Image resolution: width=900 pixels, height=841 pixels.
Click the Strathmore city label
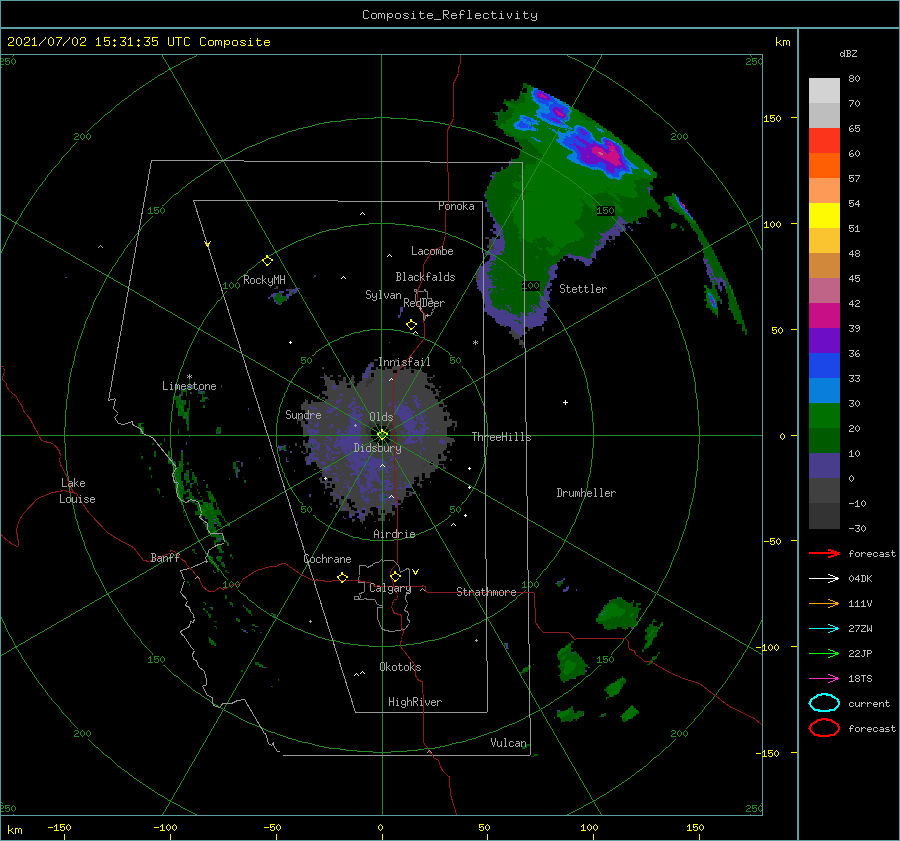(x=486, y=592)
